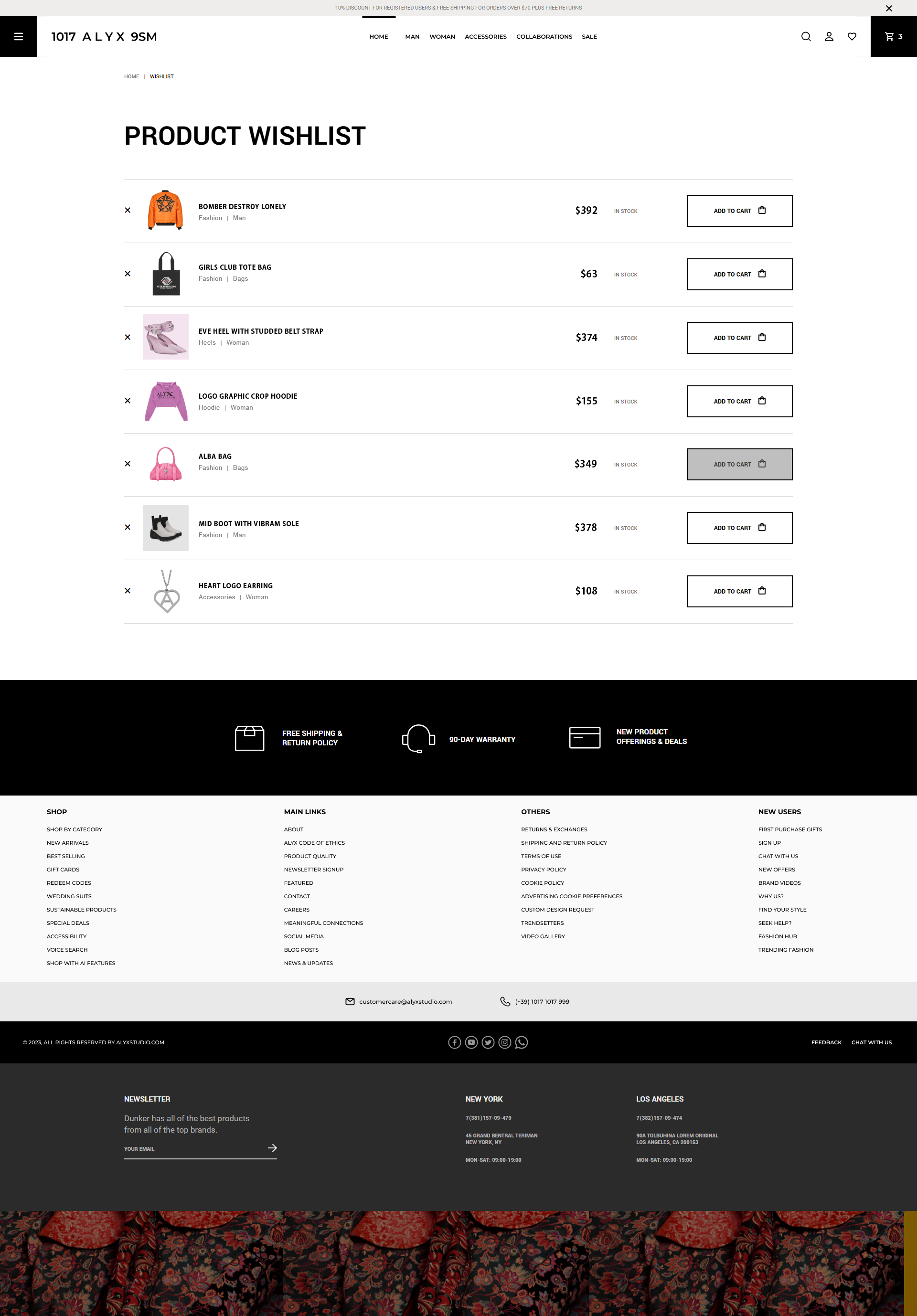View the Eve Heel product thumbnail
This screenshot has width=917, height=1316.
[x=166, y=337]
